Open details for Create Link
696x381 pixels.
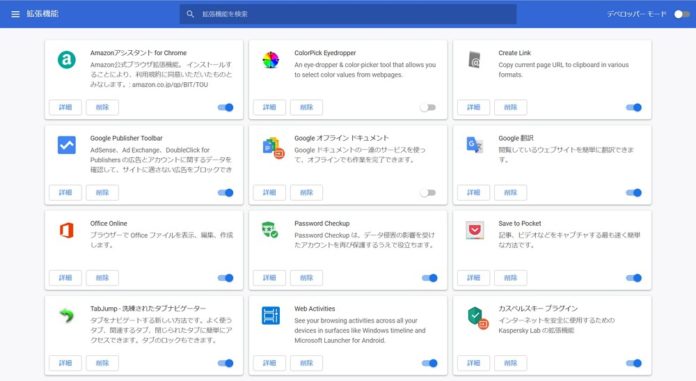474,107
